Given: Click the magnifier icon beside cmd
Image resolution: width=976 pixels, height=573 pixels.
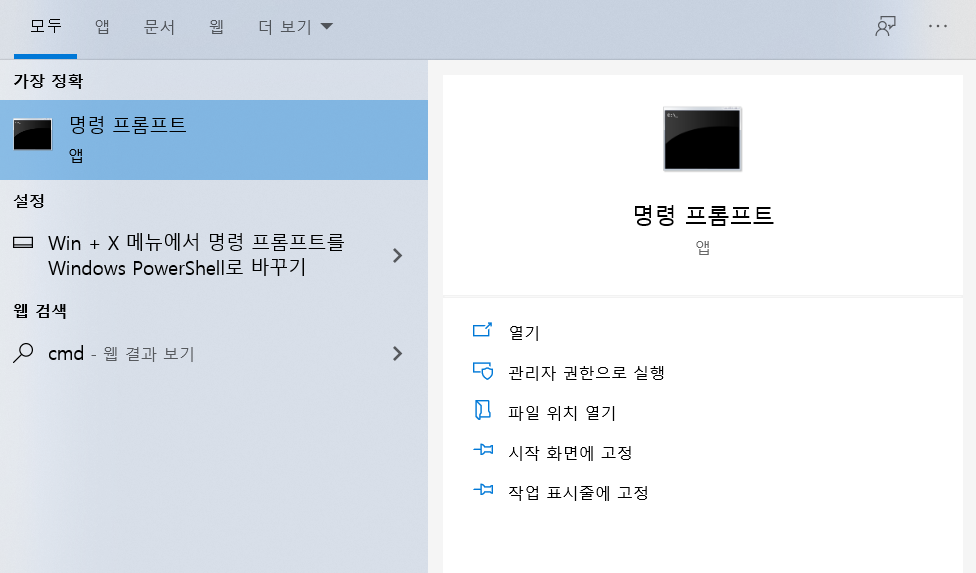Looking at the screenshot, I should pos(24,353).
